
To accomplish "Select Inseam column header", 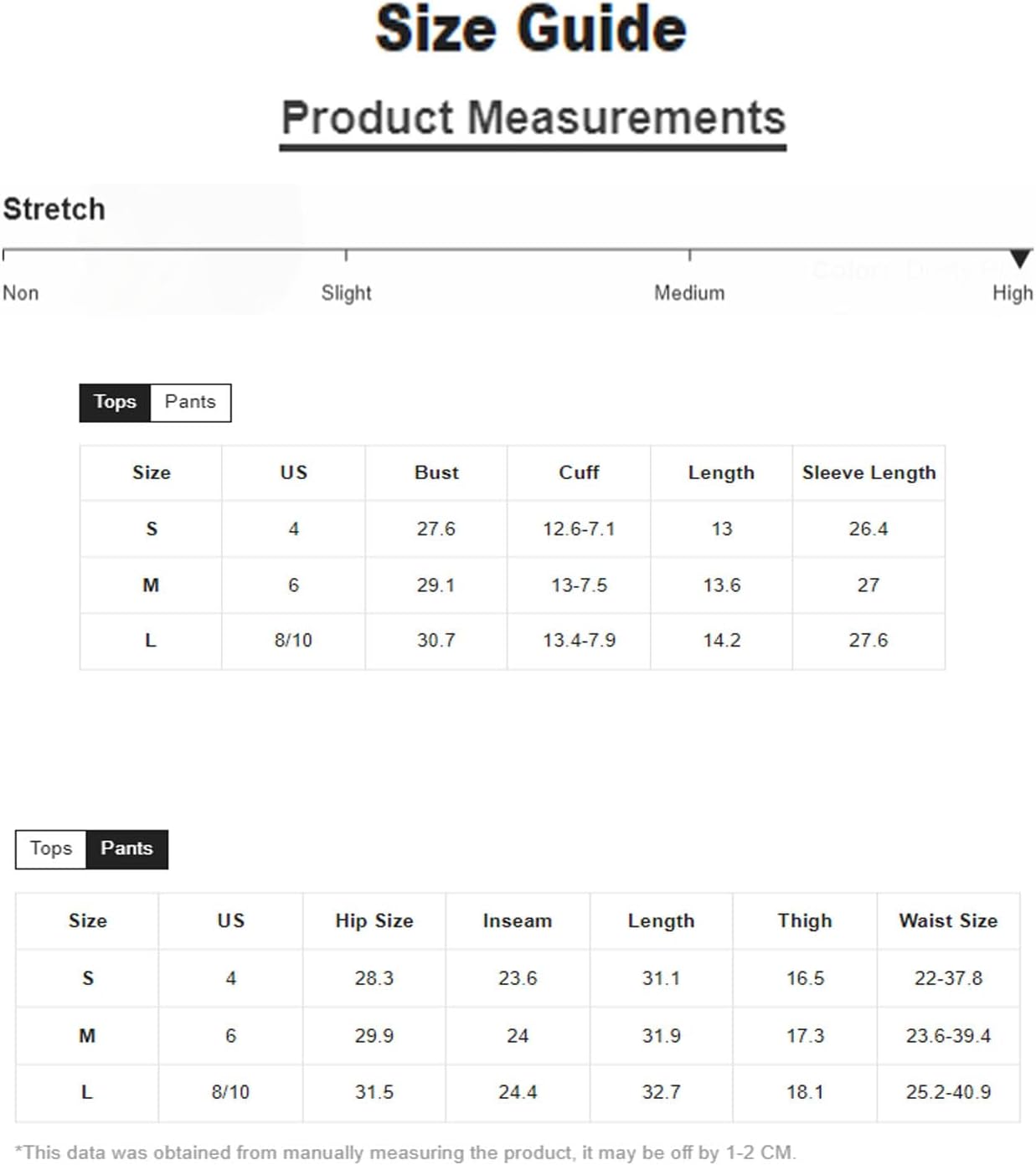I will point(518,920).
